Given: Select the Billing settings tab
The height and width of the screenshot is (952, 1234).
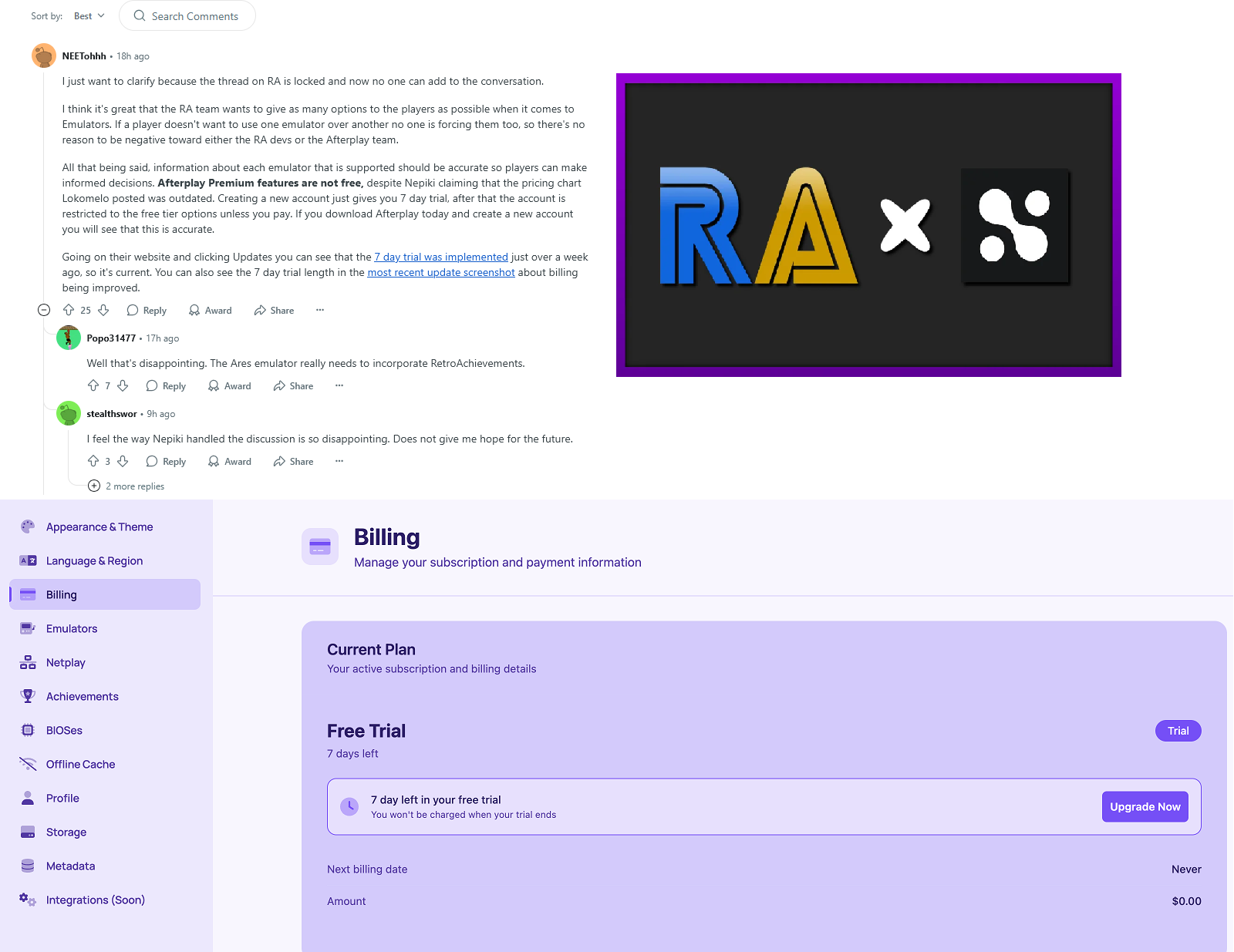Looking at the screenshot, I should [105, 594].
